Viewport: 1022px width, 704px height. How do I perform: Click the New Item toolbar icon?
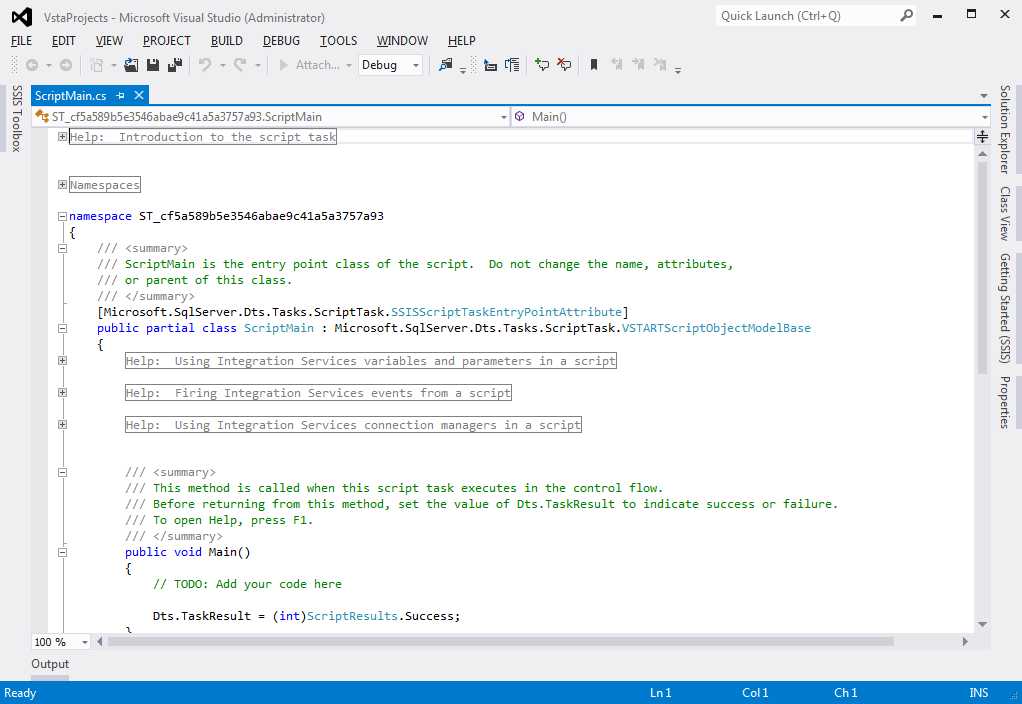(x=97, y=65)
